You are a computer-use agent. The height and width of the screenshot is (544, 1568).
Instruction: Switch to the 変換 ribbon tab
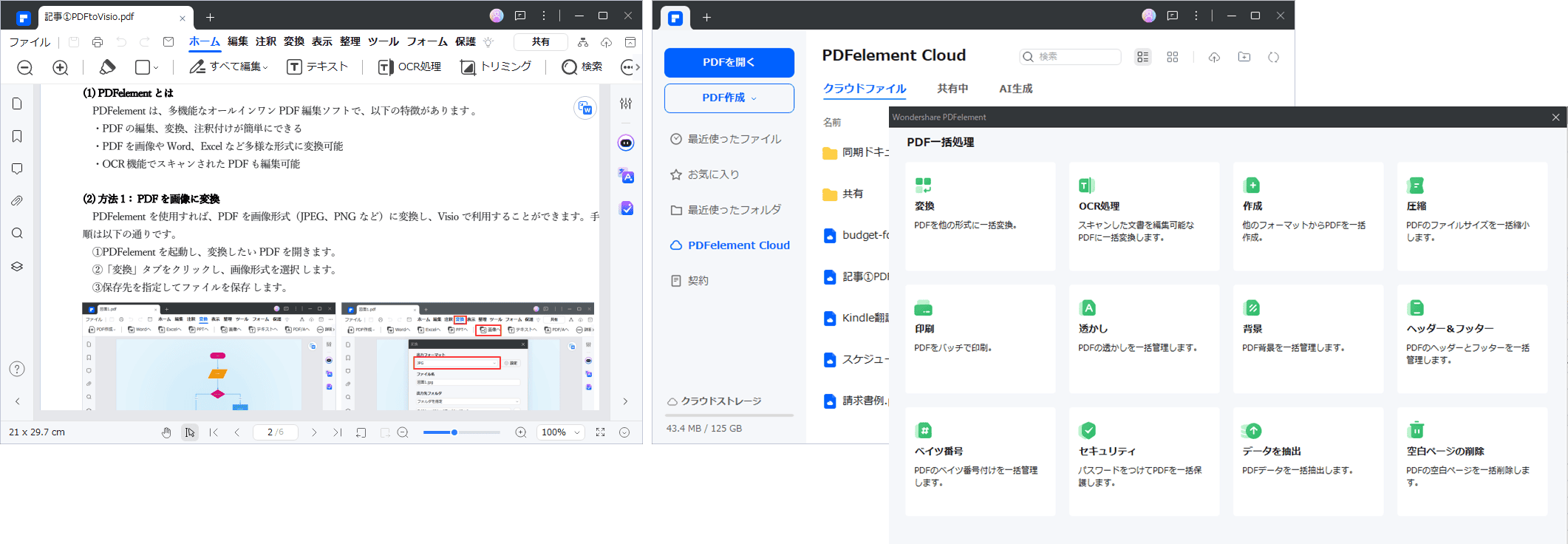coord(294,41)
